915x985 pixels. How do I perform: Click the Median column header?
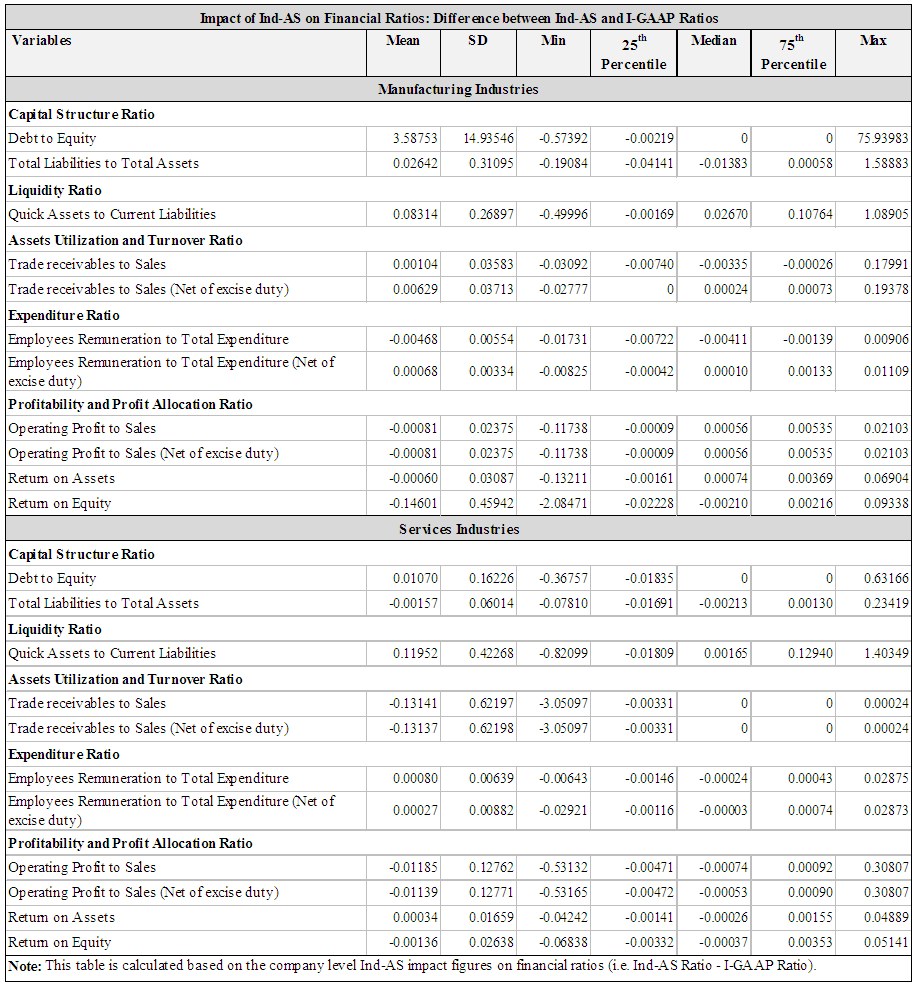pyautogui.click(x=713, y=41)
